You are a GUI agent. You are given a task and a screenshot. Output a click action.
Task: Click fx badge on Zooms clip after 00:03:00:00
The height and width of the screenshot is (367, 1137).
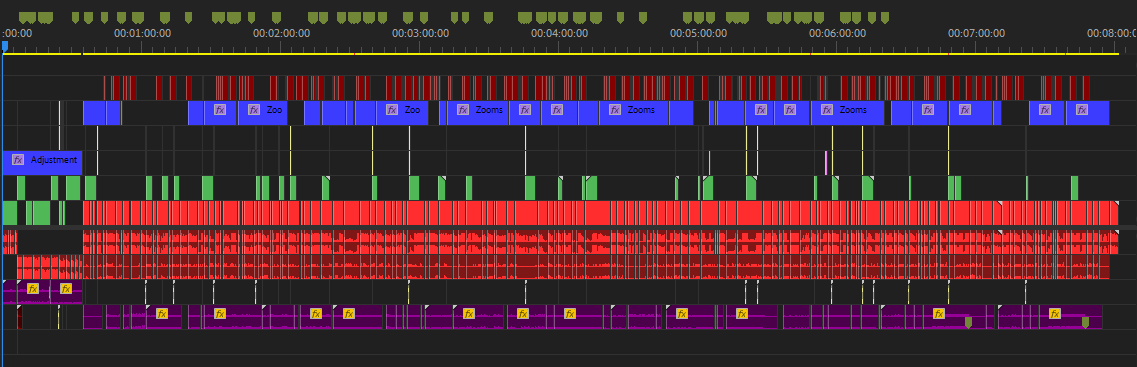pyautogui.click(x=462, y=110)
